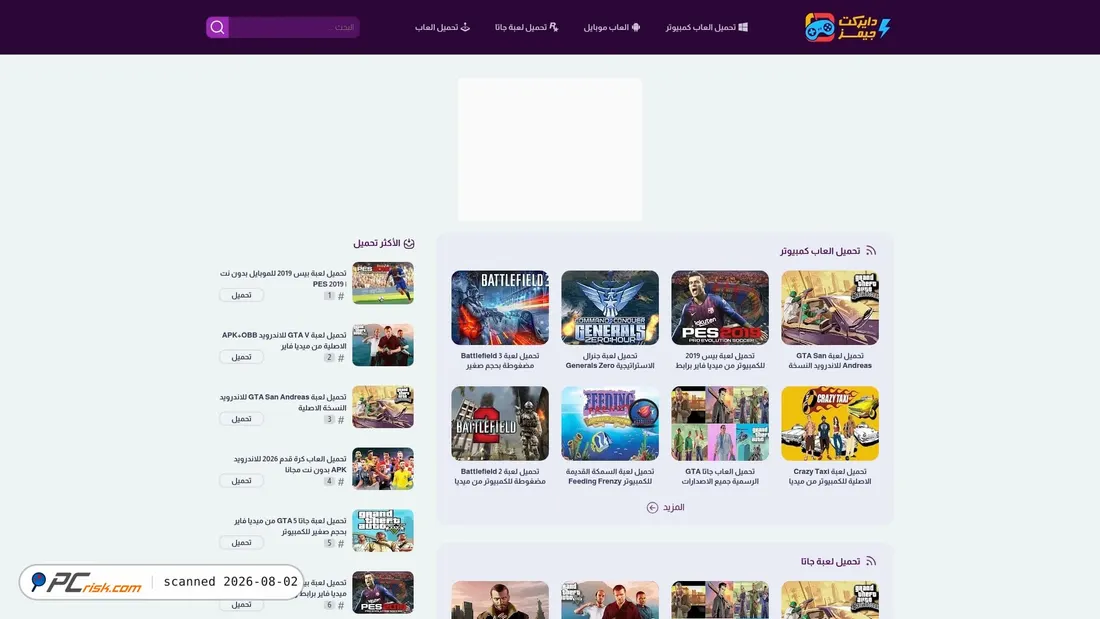Screen dimensions: 1100x619
Task: Click تحميل button for GTA V Android
Action: 241,357
